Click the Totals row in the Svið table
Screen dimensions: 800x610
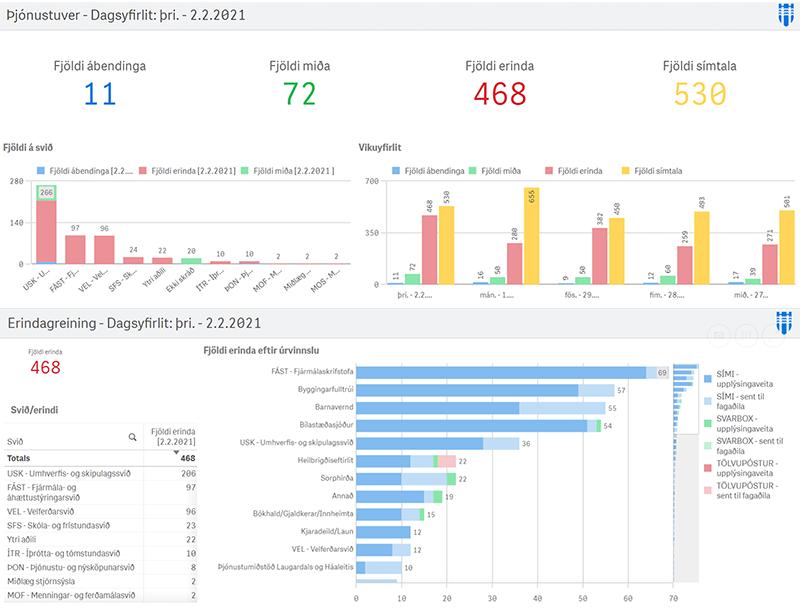coord(101,458)
